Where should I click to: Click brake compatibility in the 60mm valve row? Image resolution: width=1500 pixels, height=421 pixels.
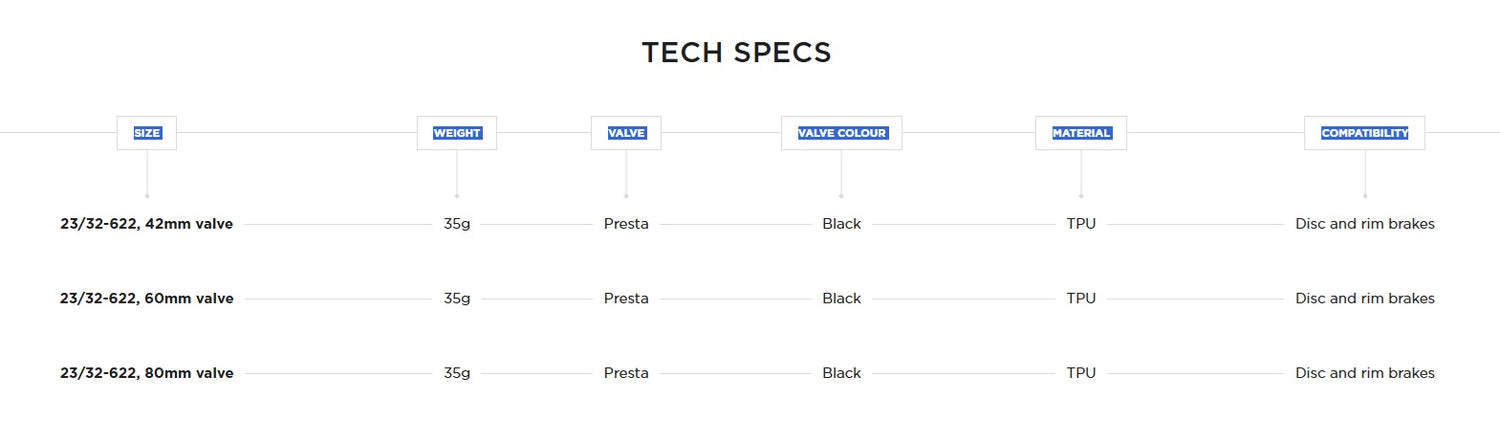[1365, 298]
